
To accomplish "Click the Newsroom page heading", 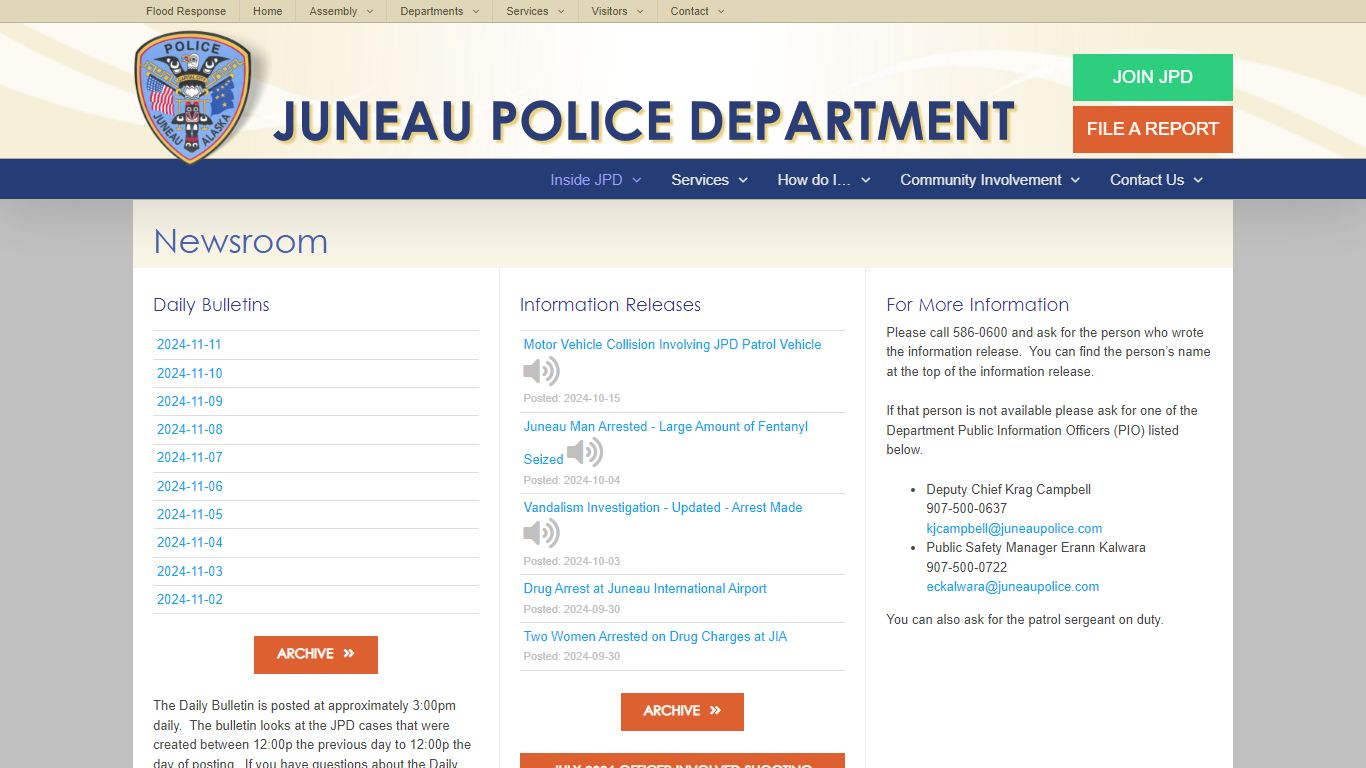I will coord(240,241).
